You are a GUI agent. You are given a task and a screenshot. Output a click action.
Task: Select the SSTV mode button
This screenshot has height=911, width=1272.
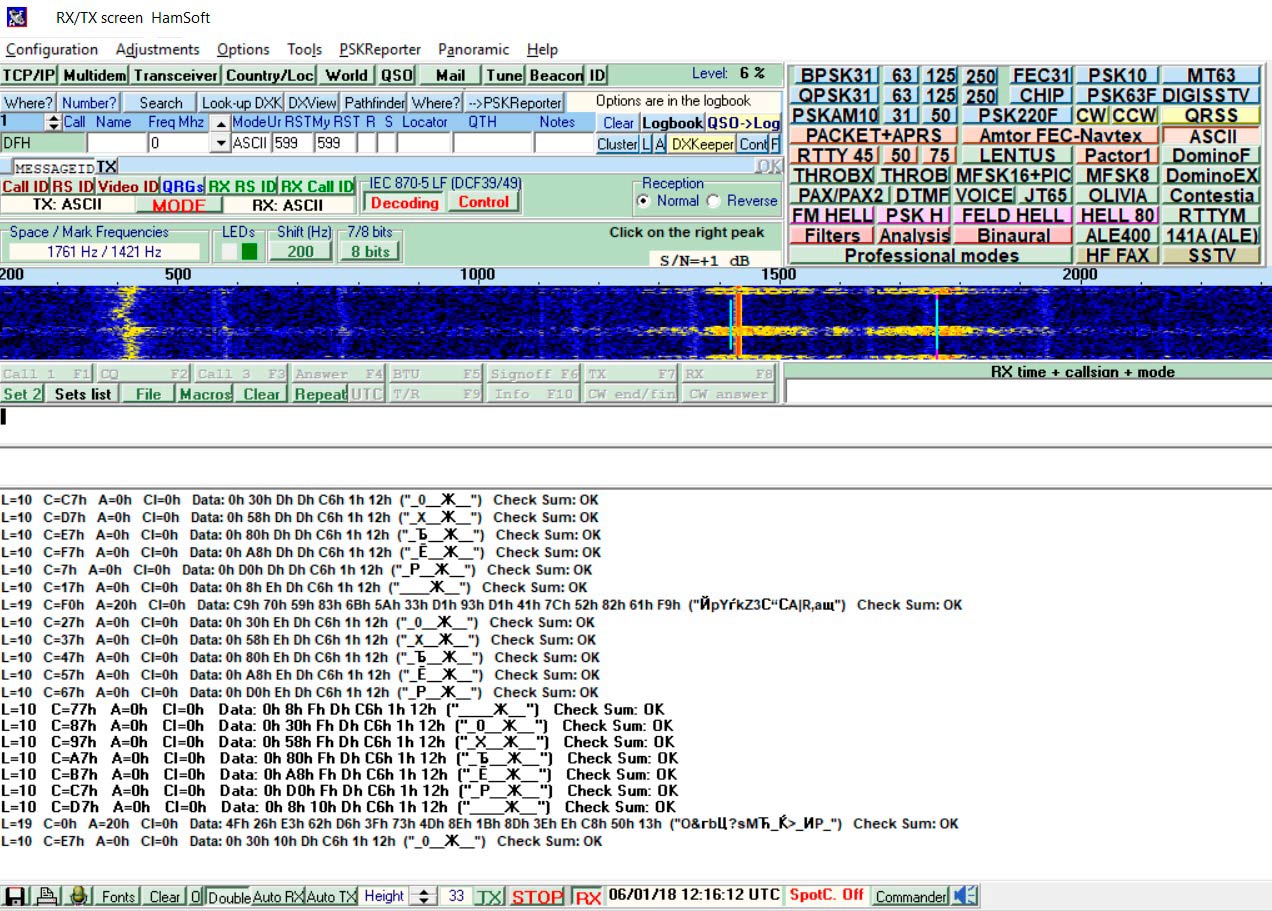point(1211,255)
